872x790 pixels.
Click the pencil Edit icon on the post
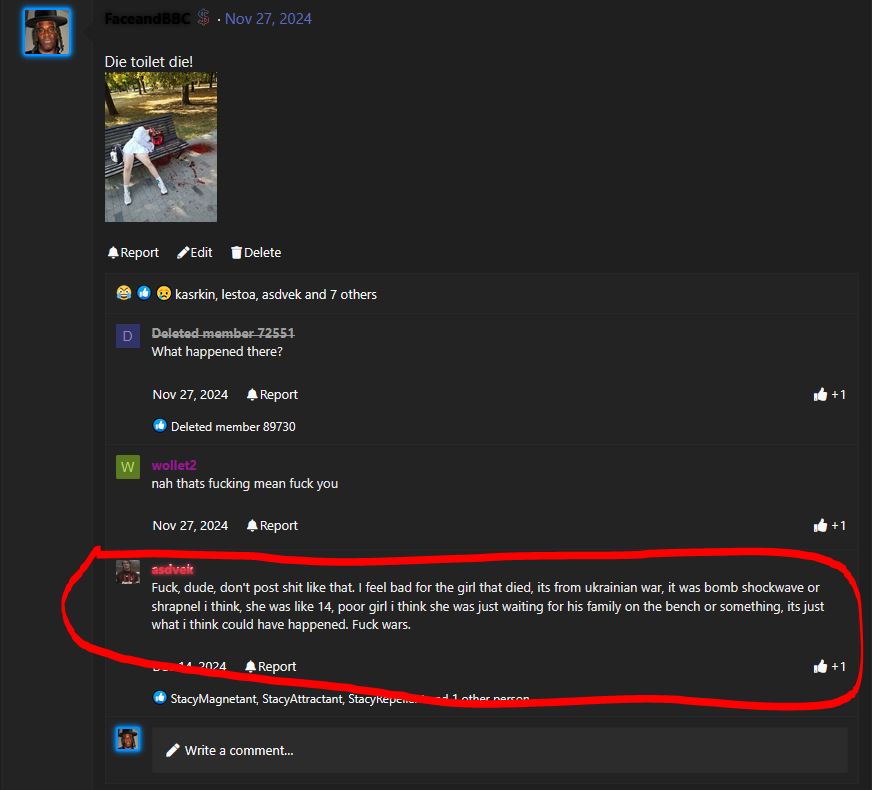pyautogui.click(x=183, y=253)
